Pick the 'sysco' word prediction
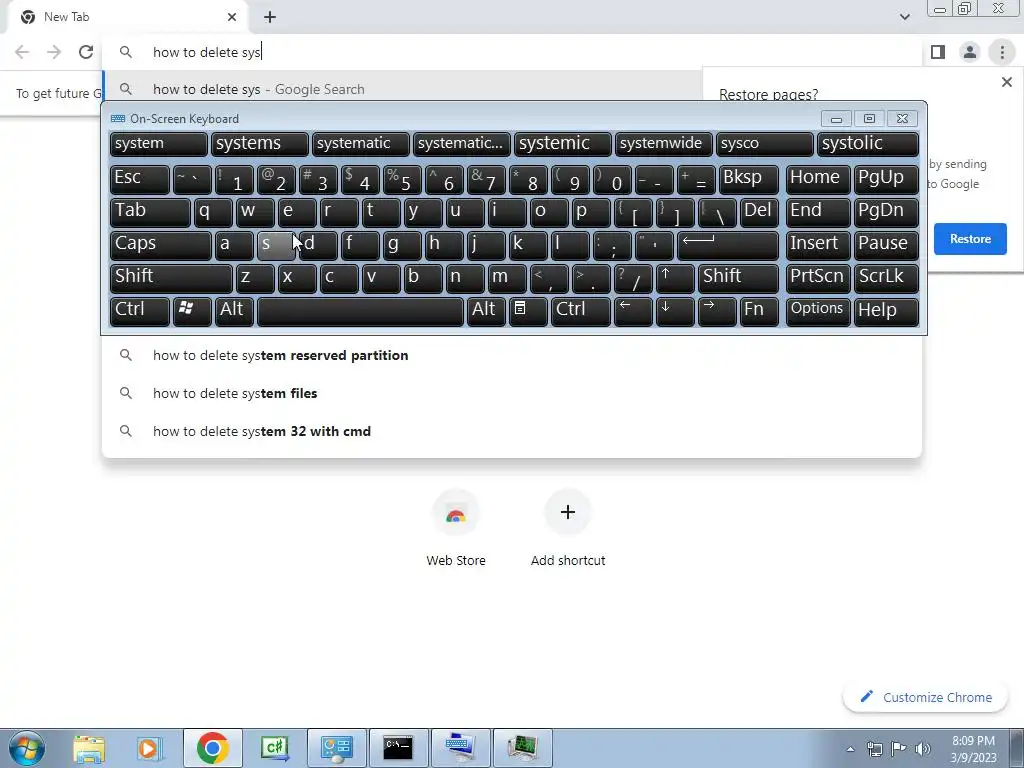 [x=765, y=144]
